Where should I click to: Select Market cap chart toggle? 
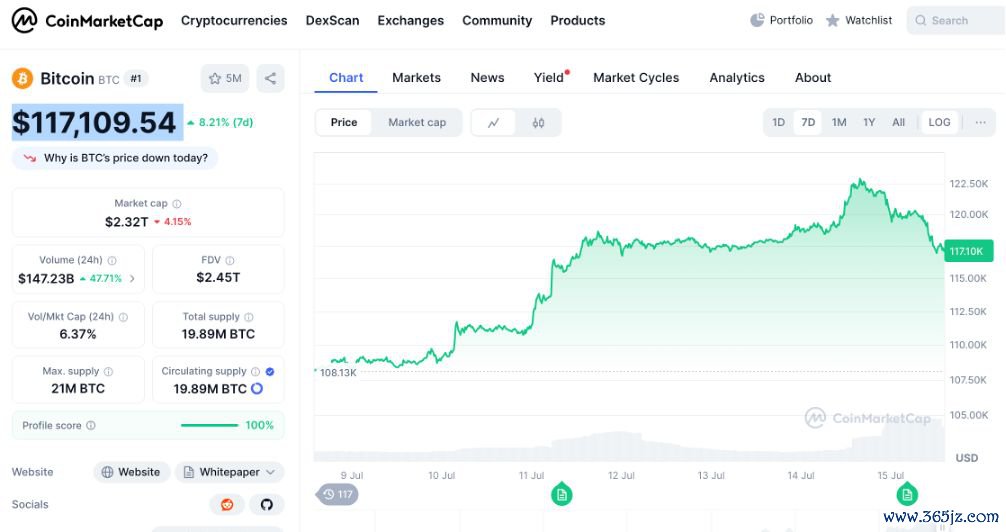tap(417, 123)
